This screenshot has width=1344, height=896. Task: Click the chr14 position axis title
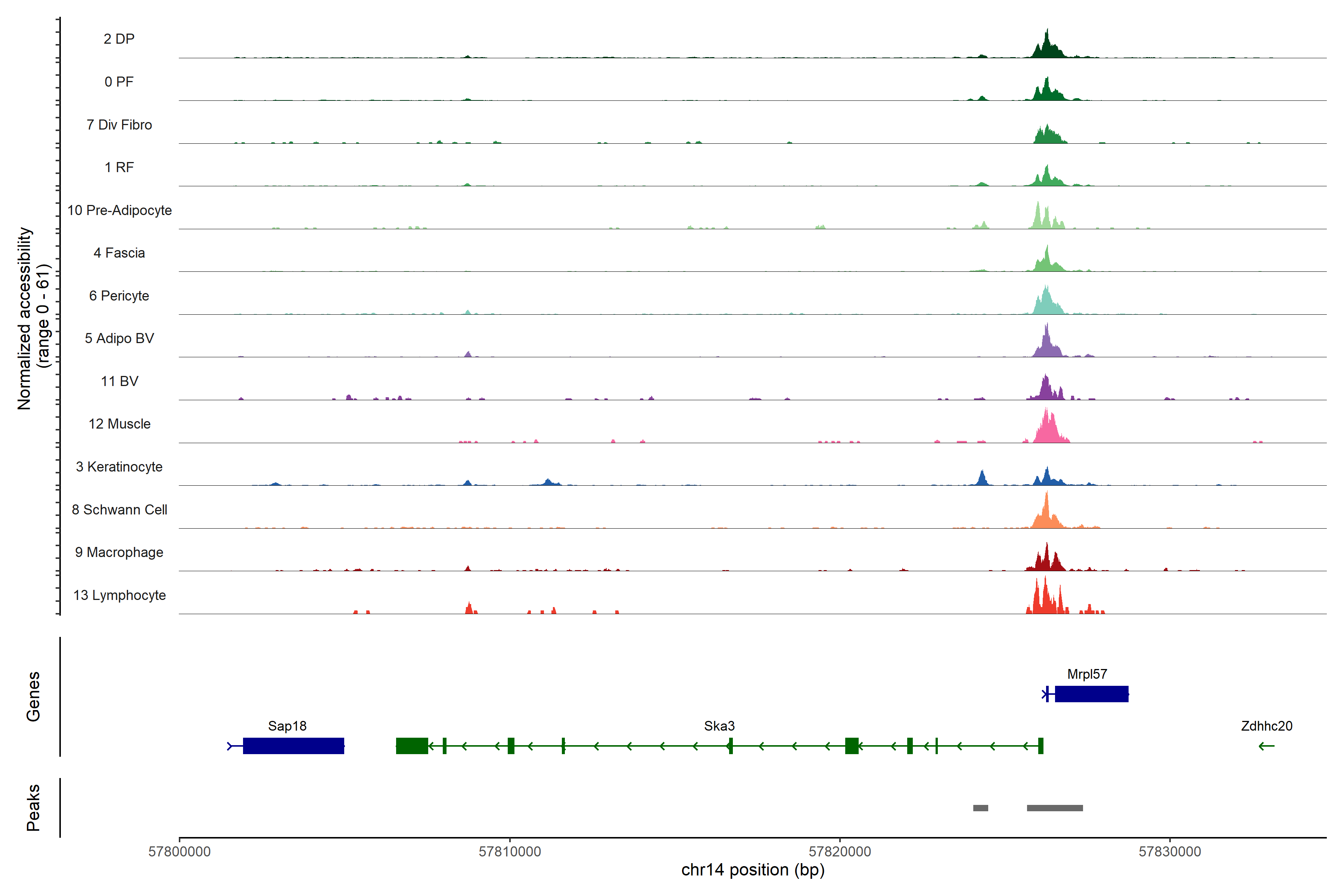click(753, 870)
